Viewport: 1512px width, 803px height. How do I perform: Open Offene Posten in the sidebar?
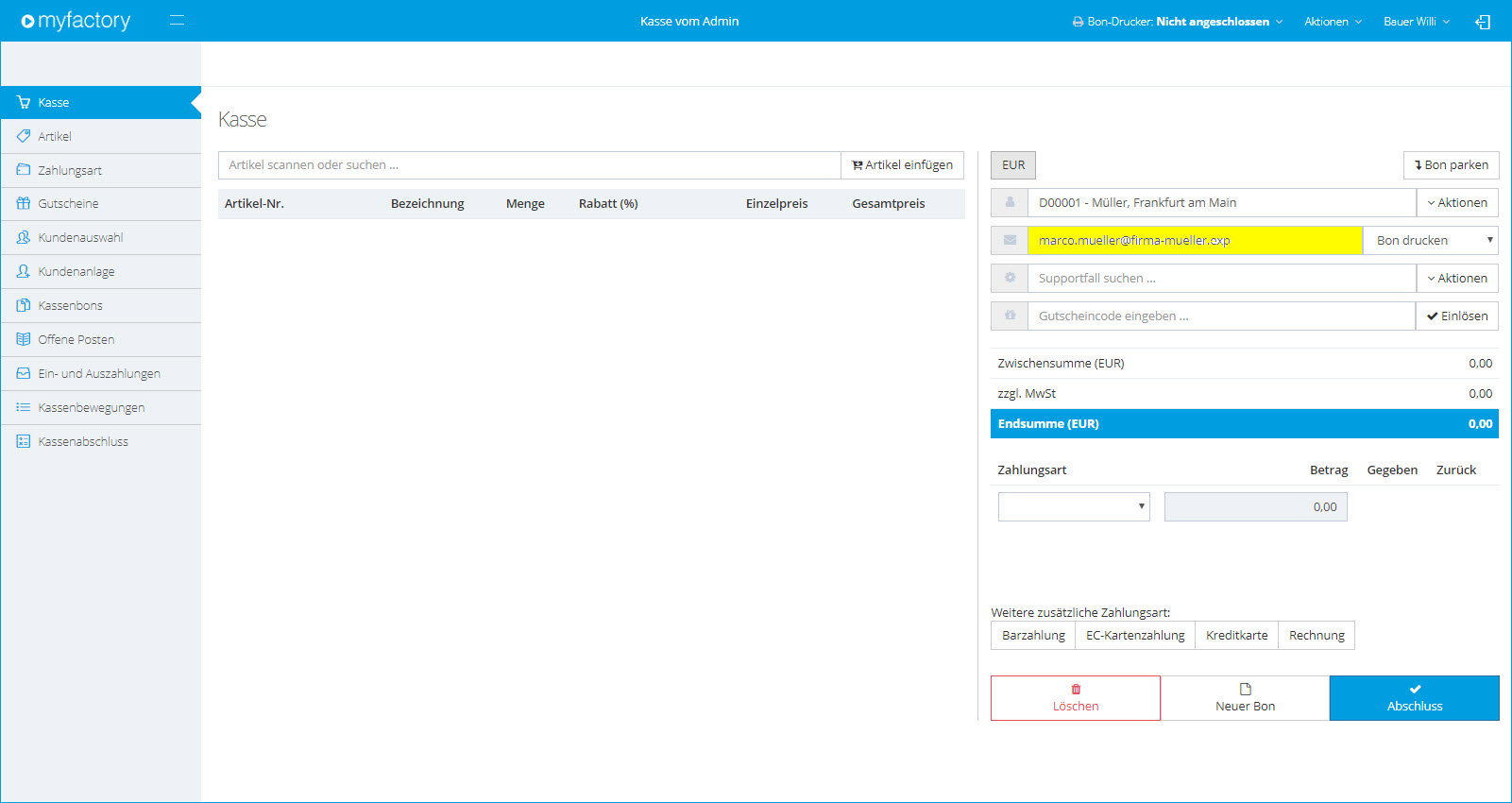coord(101,339)
